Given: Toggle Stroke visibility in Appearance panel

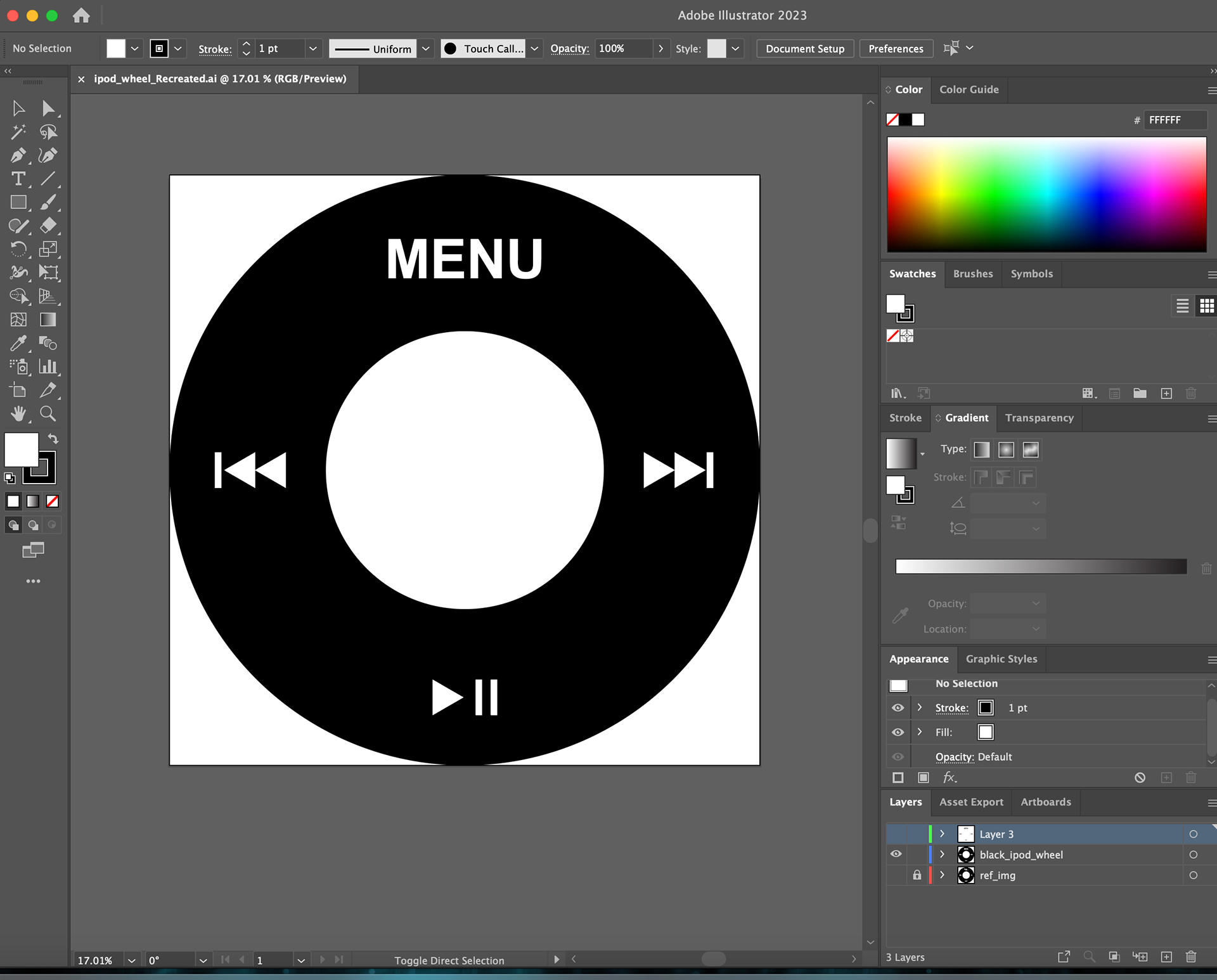Looking at the screenshot, I should click(x=898, y=707).
